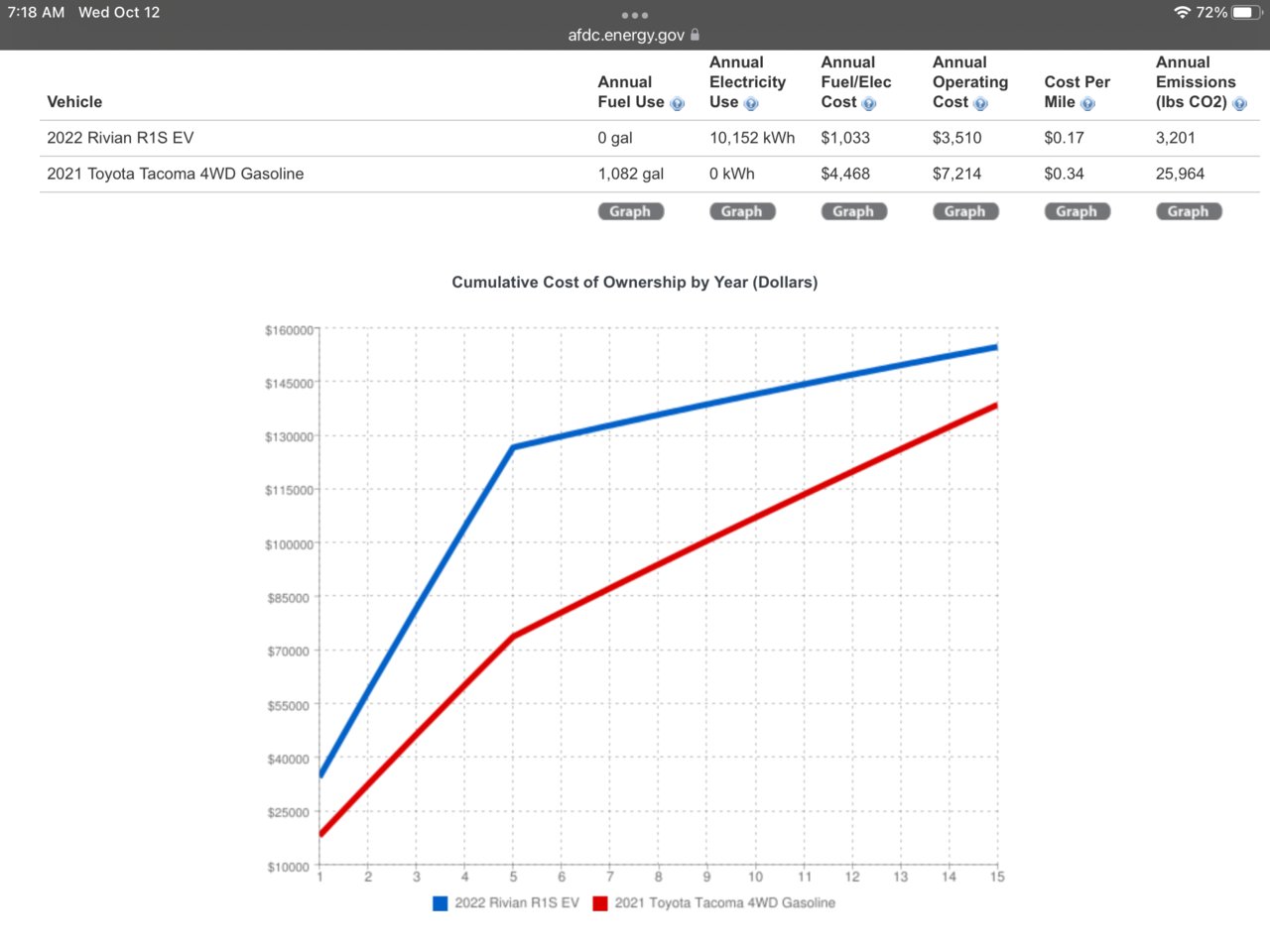1270x952 pixels.
Task: Click help icon next to Annual Fuel/Elec Cost
Action: (869, 104)
